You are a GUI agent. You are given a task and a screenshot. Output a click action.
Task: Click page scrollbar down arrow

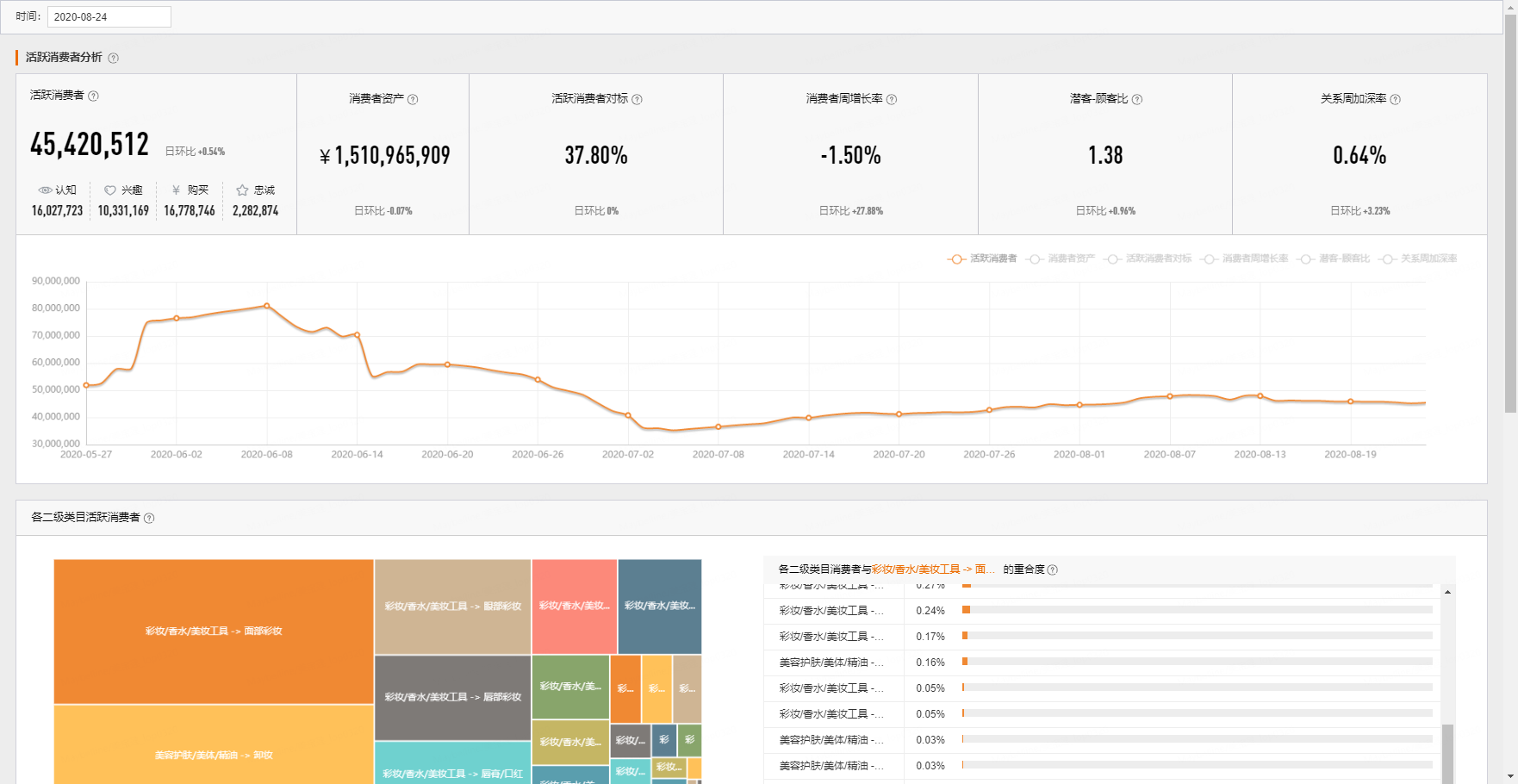pos(1510,776)
